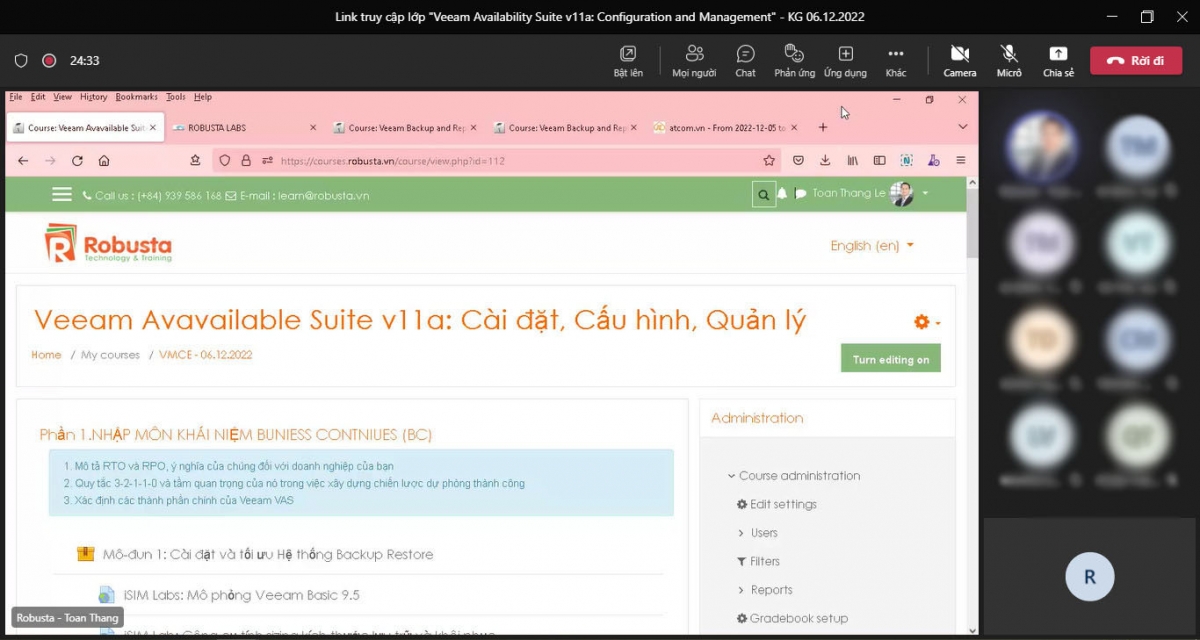
Task: Click Firefox home icon
Action: [x=104, y=160]
